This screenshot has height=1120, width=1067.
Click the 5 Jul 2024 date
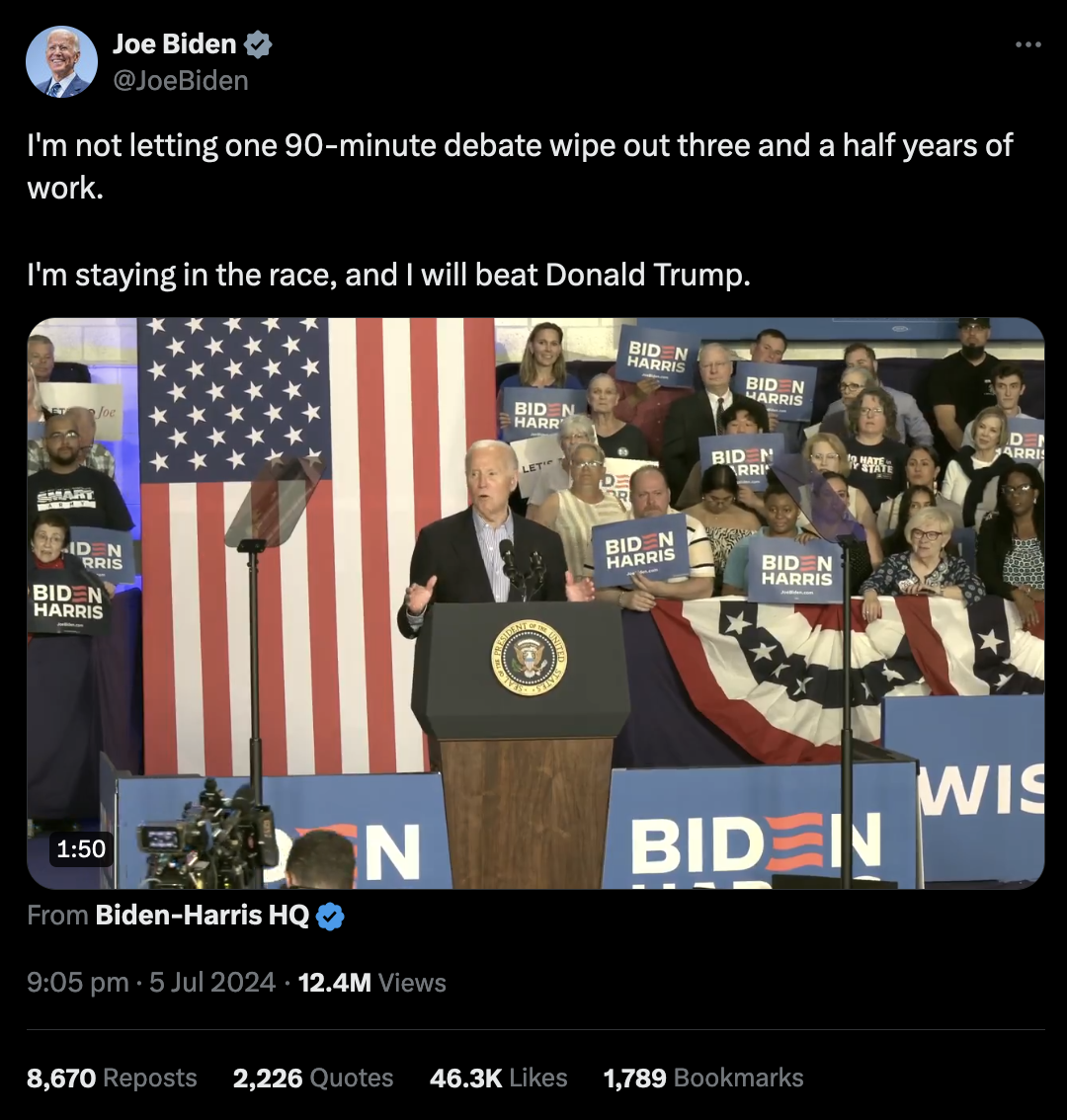[x=212, y=983]
